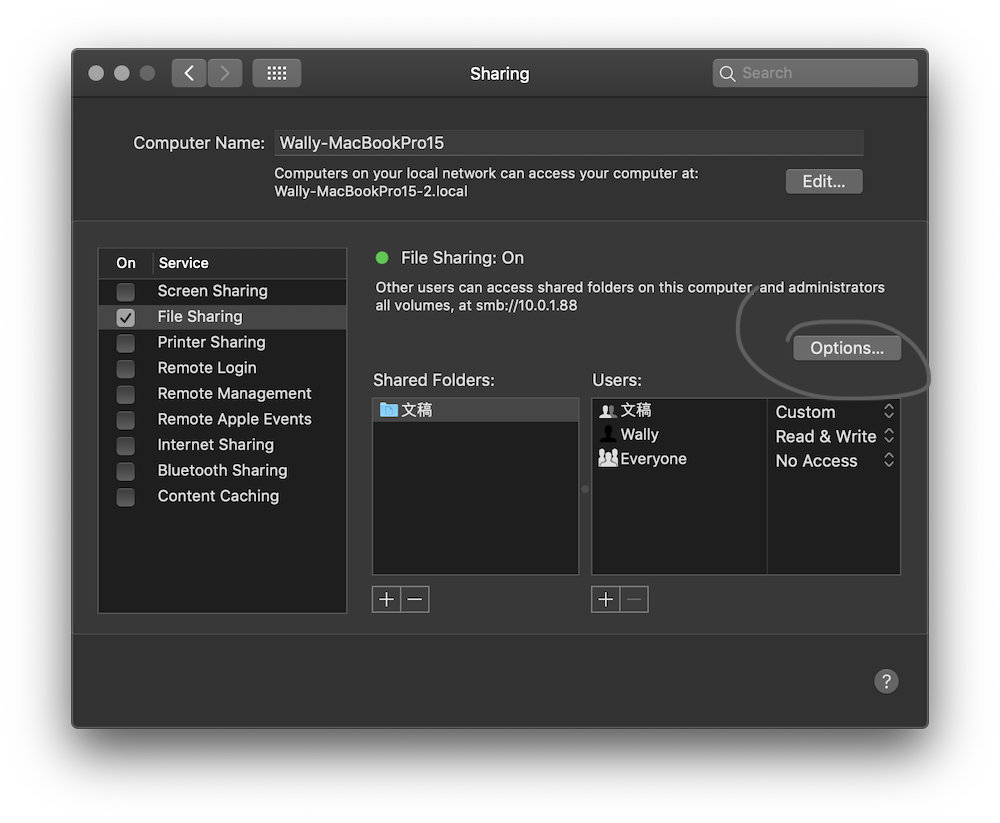Add a shared folder with plus button

(x=386, y=599)
